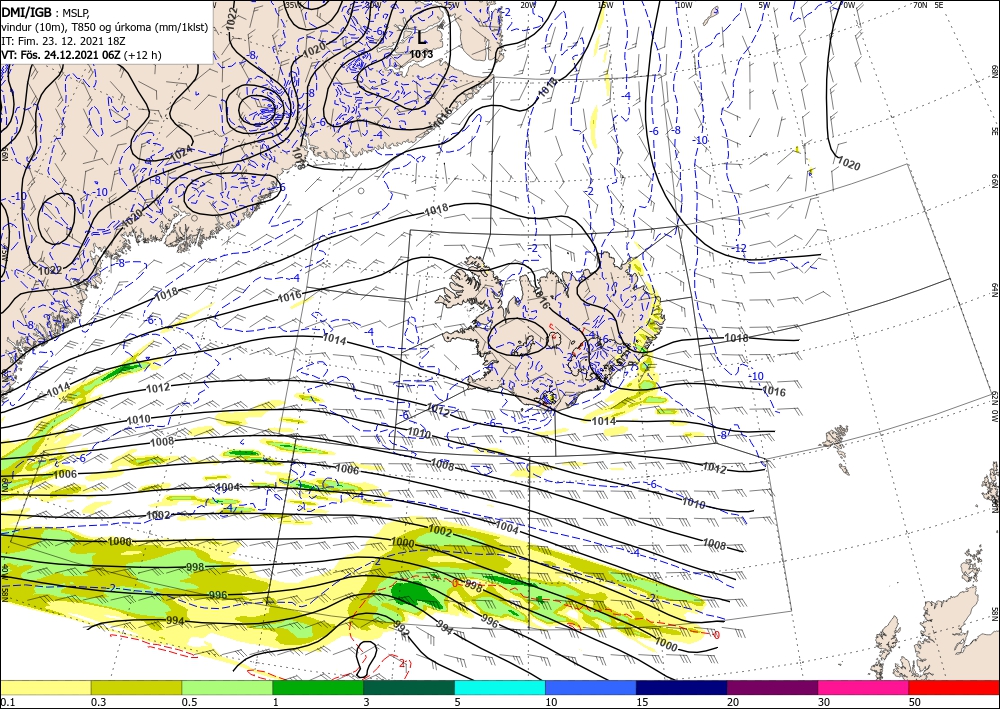Screen dimensions: 1000x709
Task: Click the light green 0.5–1 mm legend swatch
Action: [x=227, y=687]
